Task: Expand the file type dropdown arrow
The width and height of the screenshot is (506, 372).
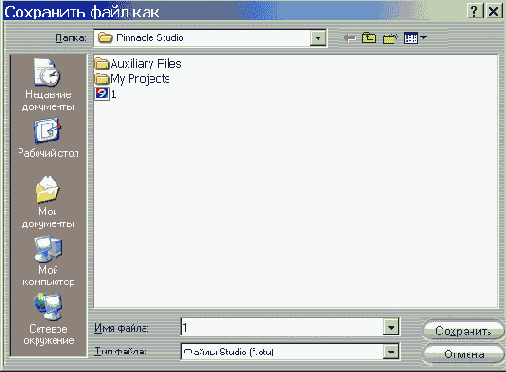Action: point(391,351)
